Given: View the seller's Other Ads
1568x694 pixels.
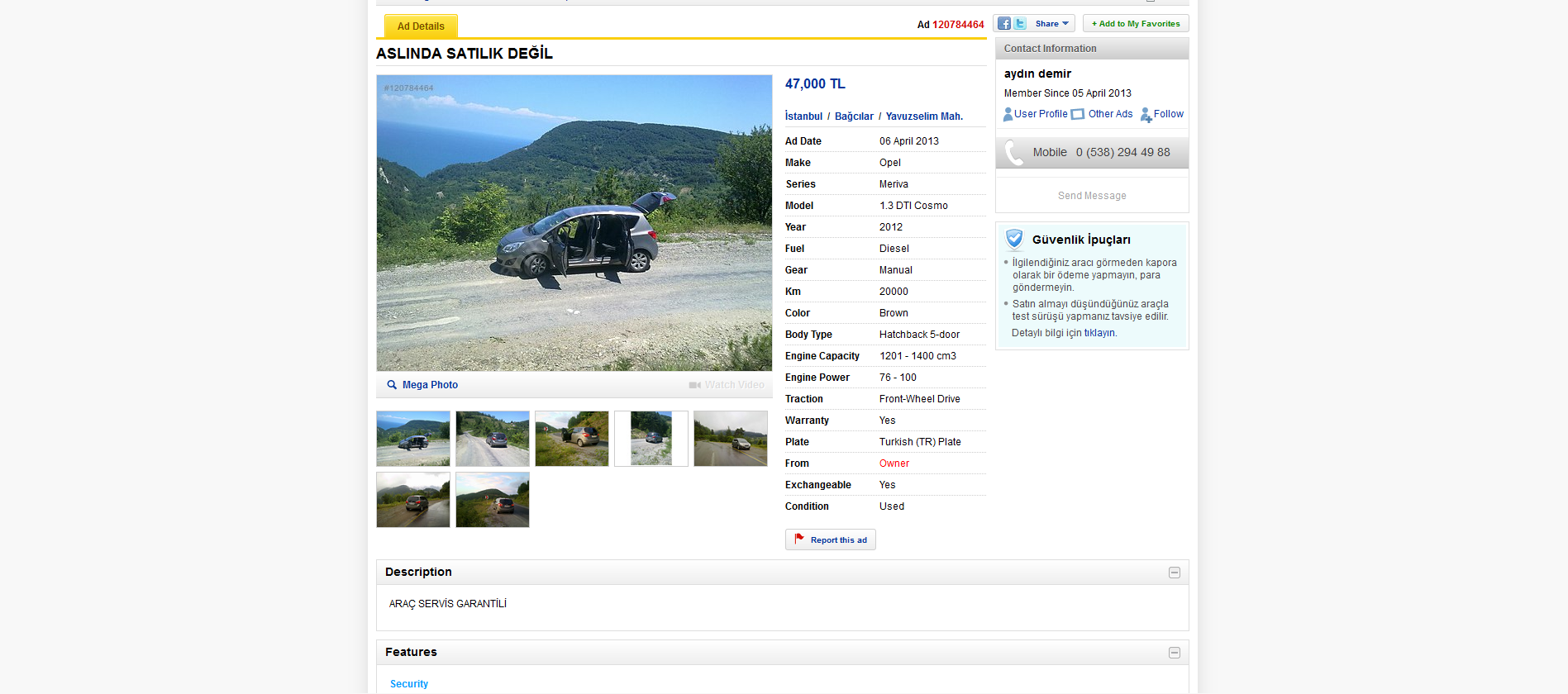Looking at the screenshot, I should [x=1110, y=114].
